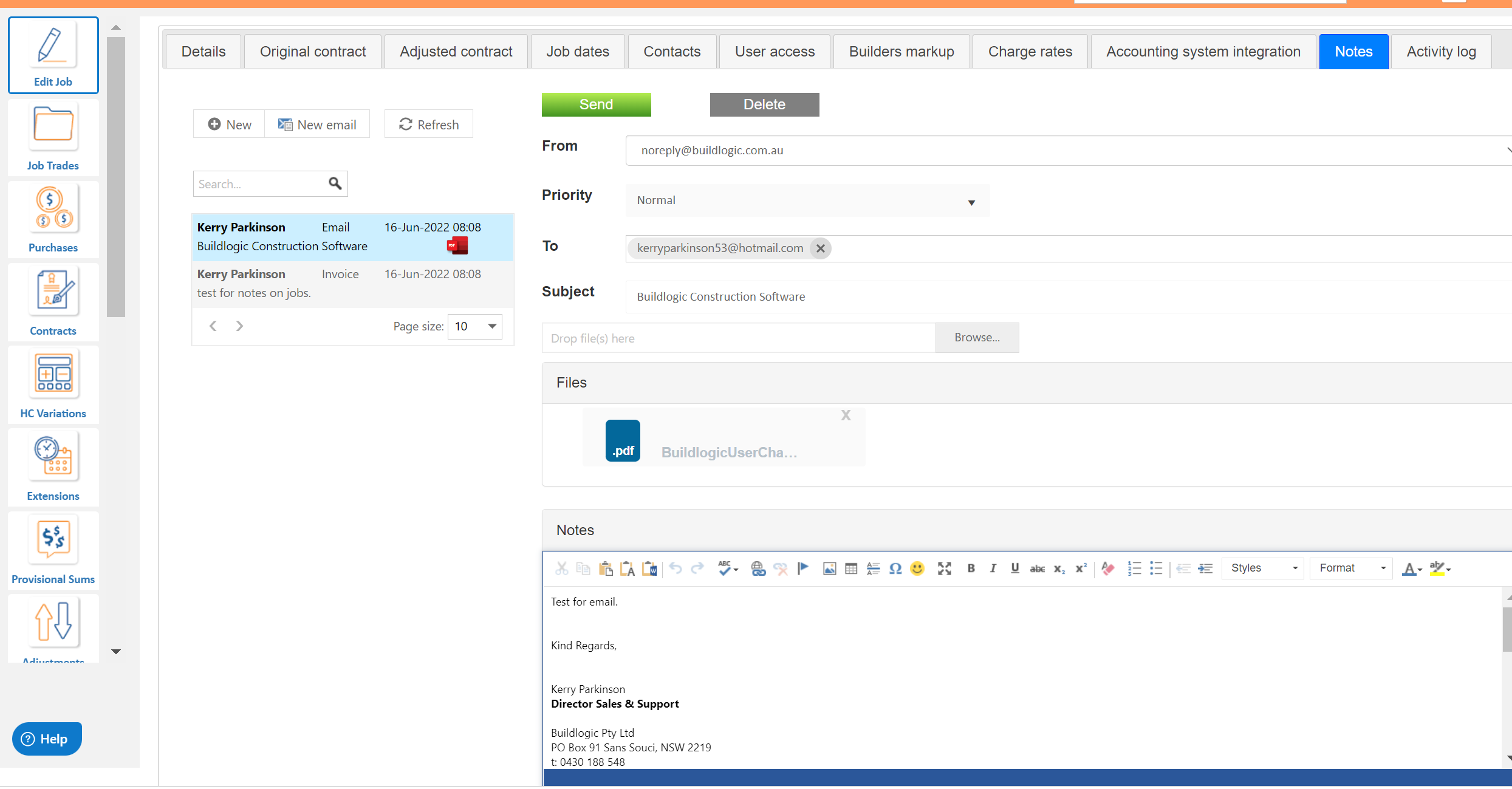
Task: Click Browse to attach files
Action: point(977,338)
